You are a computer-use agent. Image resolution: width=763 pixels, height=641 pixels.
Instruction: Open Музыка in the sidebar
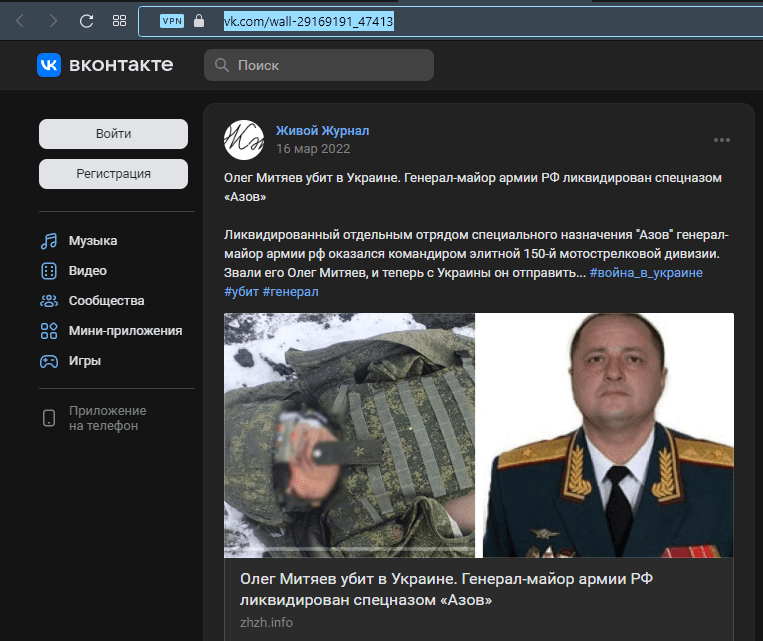[x=93, y=241]
